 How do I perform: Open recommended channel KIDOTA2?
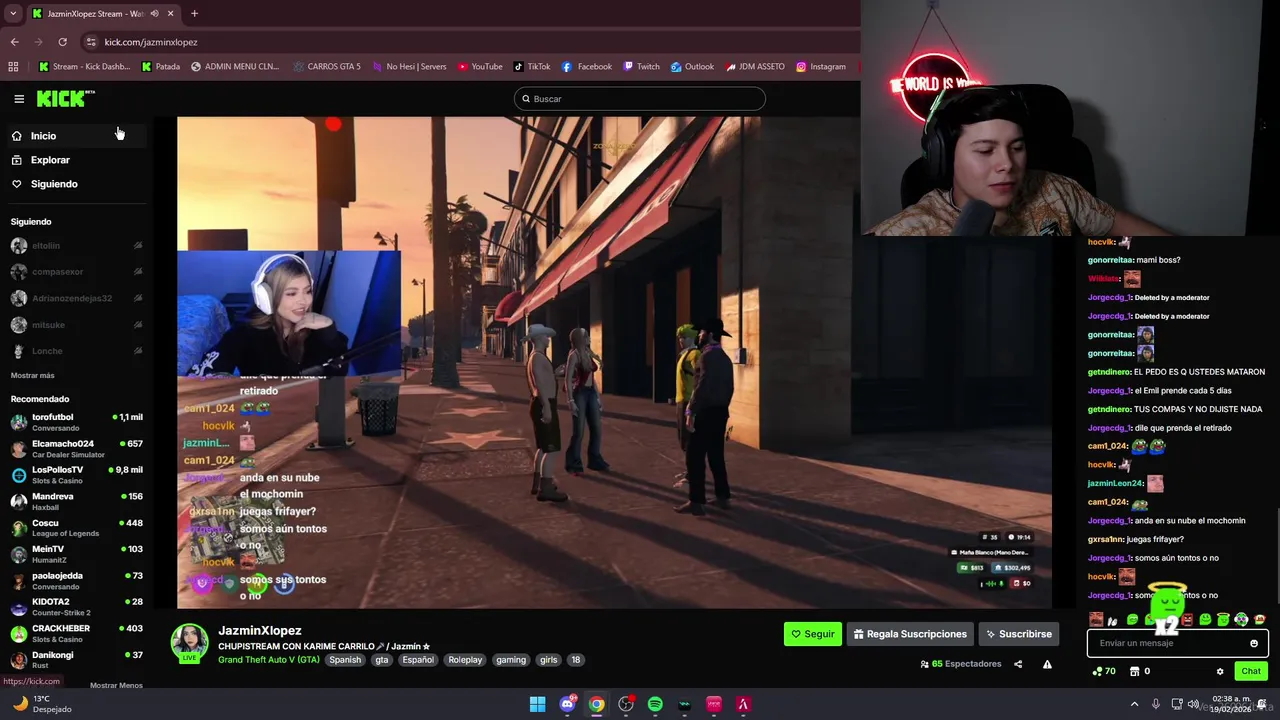(76, 607)
